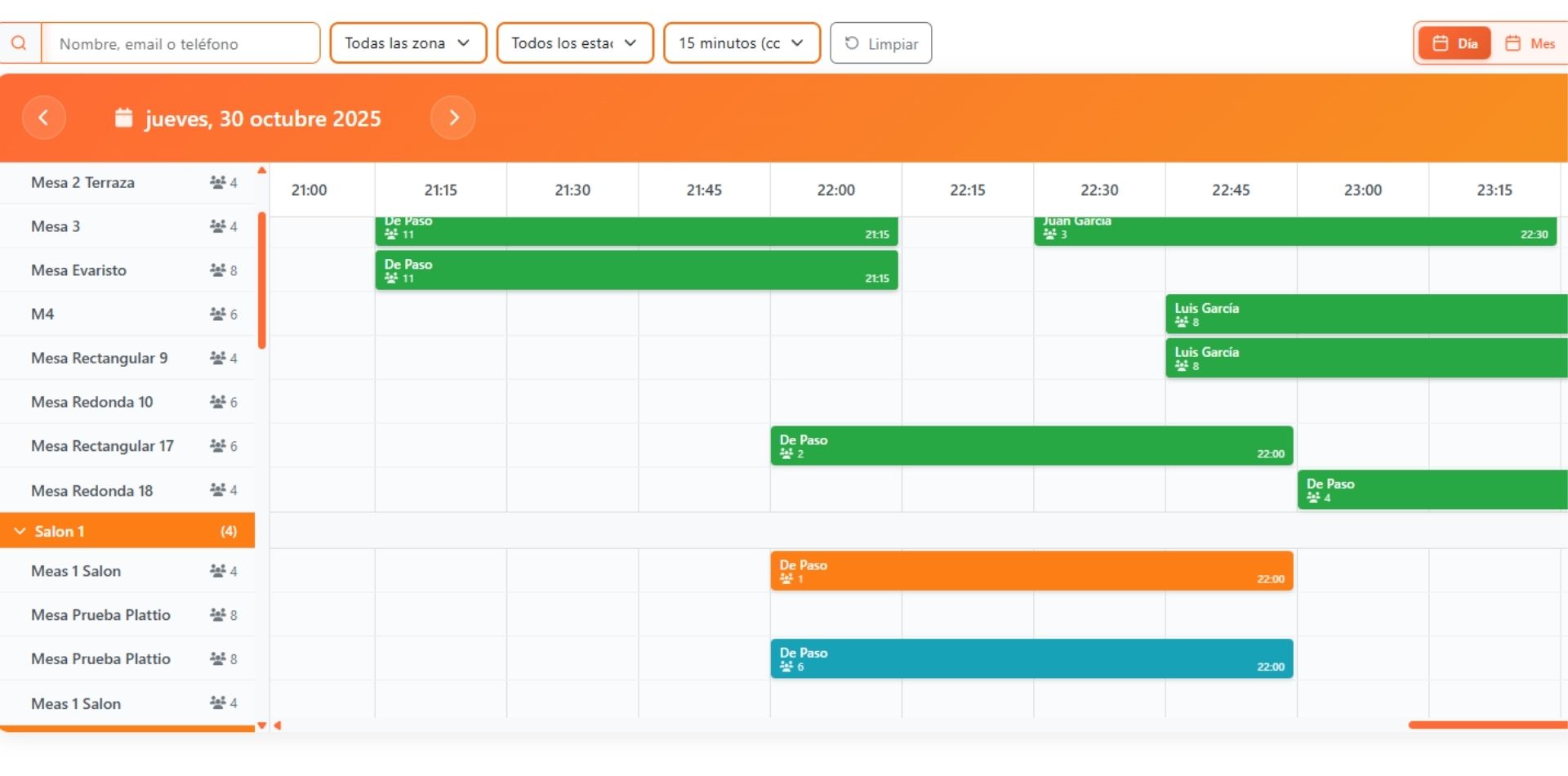
Task: Click the horizontal timeline scrollbar thumb
Action: 1486,725
